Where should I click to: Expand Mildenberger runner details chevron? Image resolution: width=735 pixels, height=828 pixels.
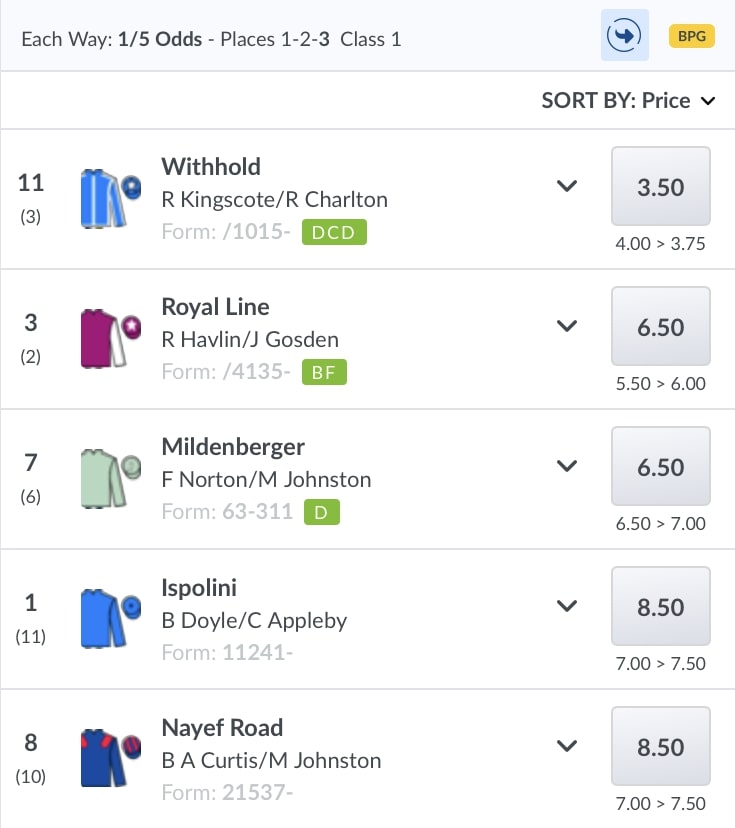point(567,466)
